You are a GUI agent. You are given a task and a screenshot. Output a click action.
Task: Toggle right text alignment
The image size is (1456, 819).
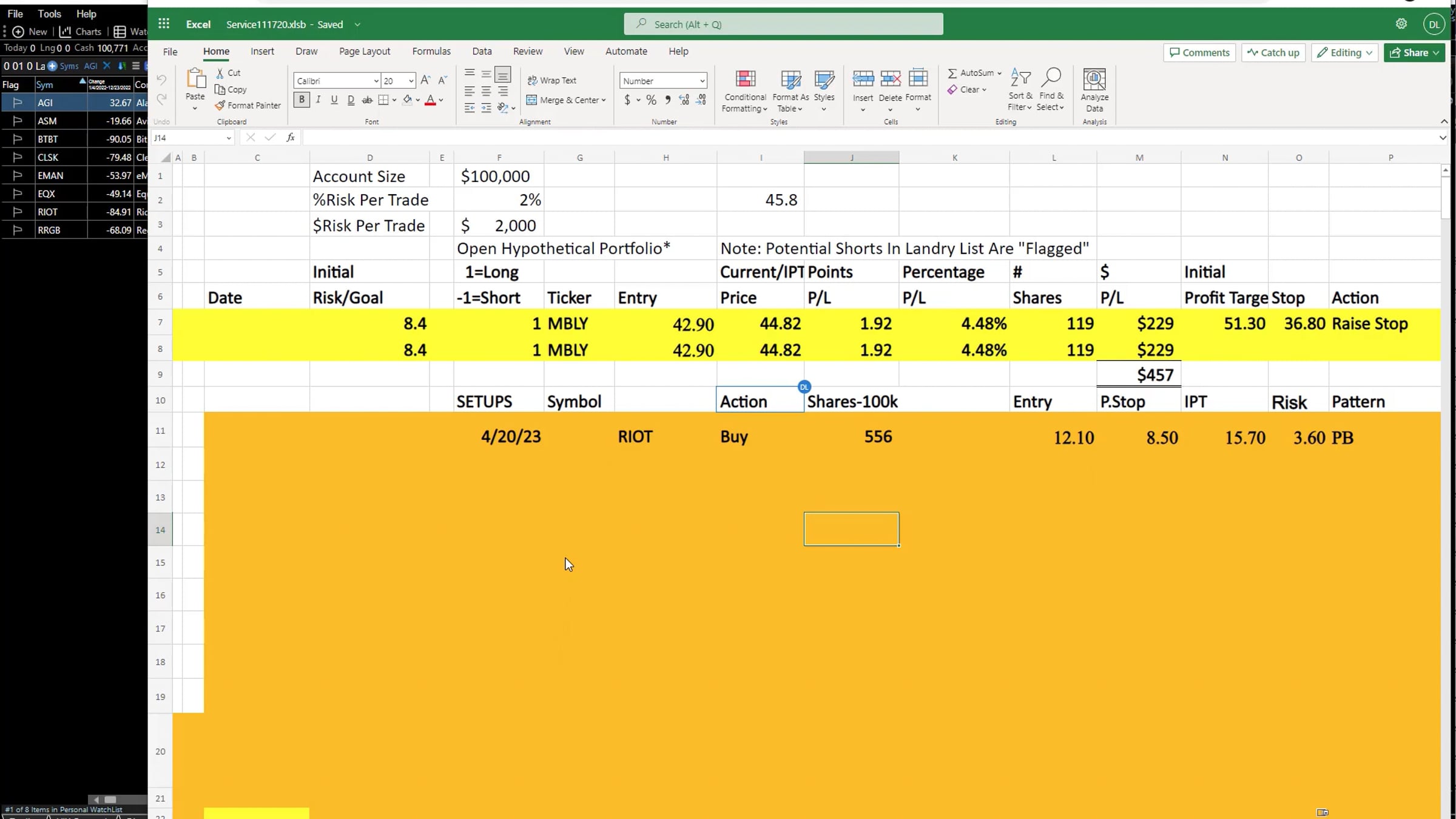[x=502, y=91]
